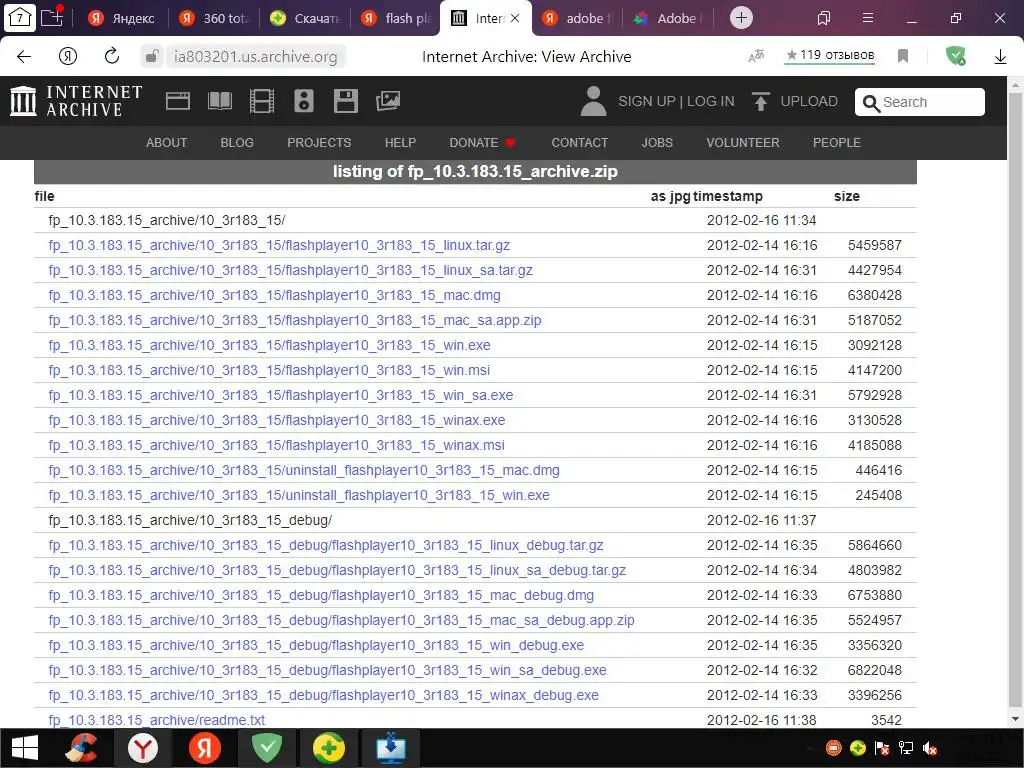Download flashplayer10_3r183_15_winax.msi
The image size is (1024, 768).
click(x=276, y=445)
